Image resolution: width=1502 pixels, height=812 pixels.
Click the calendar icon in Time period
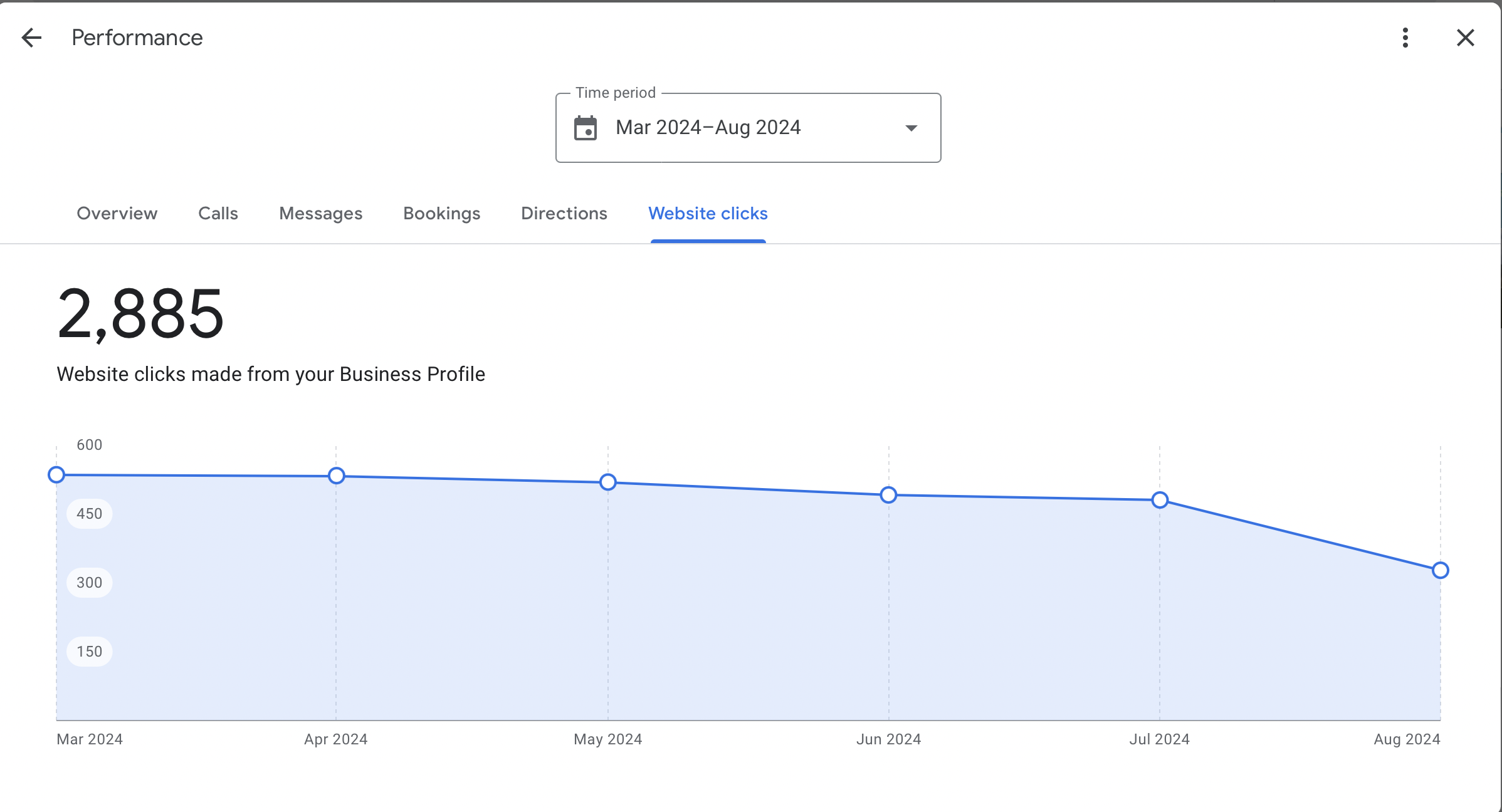pyautogui.click(x=586, y=128)
